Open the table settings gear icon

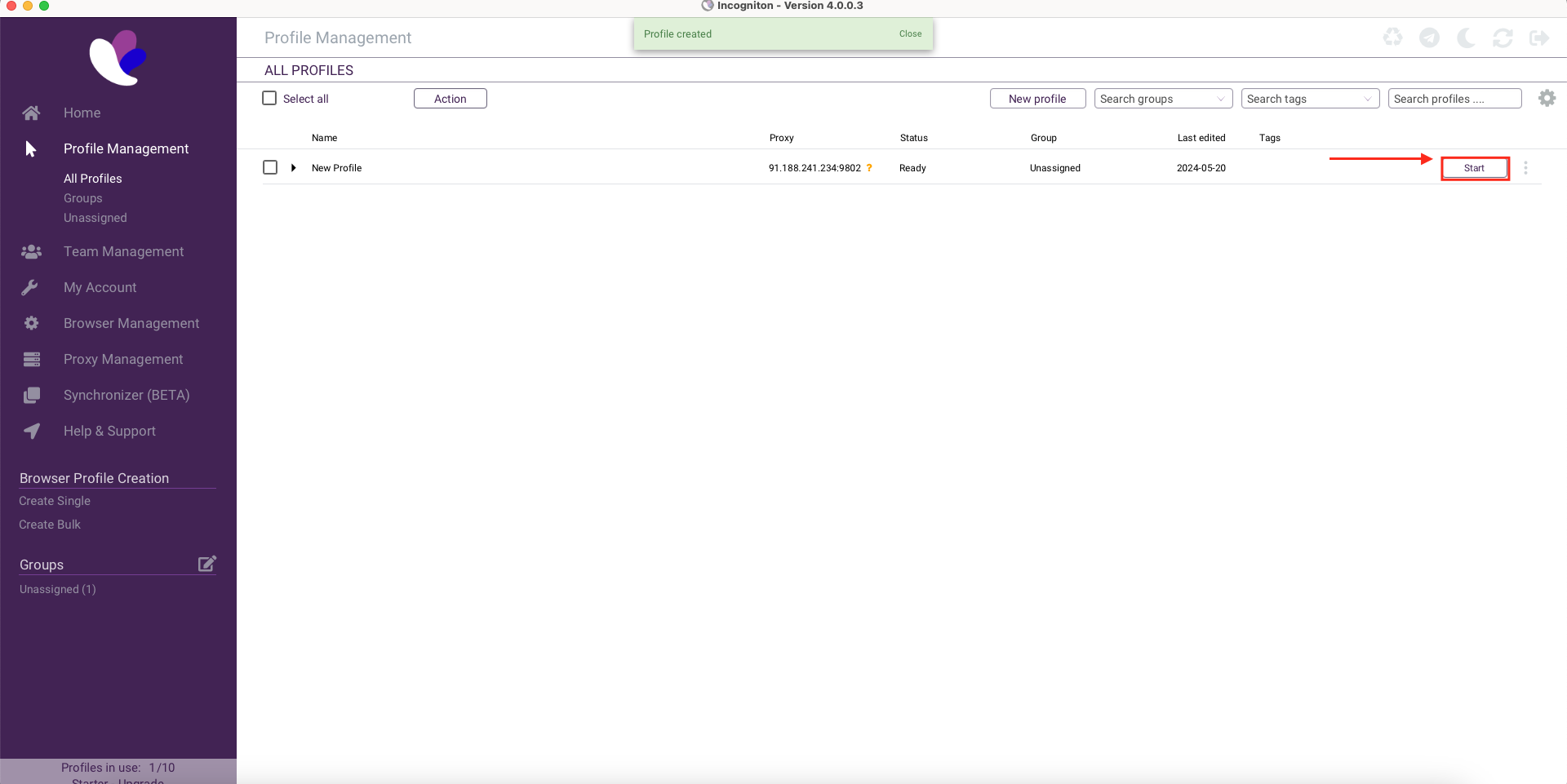tap(1547, 98)
